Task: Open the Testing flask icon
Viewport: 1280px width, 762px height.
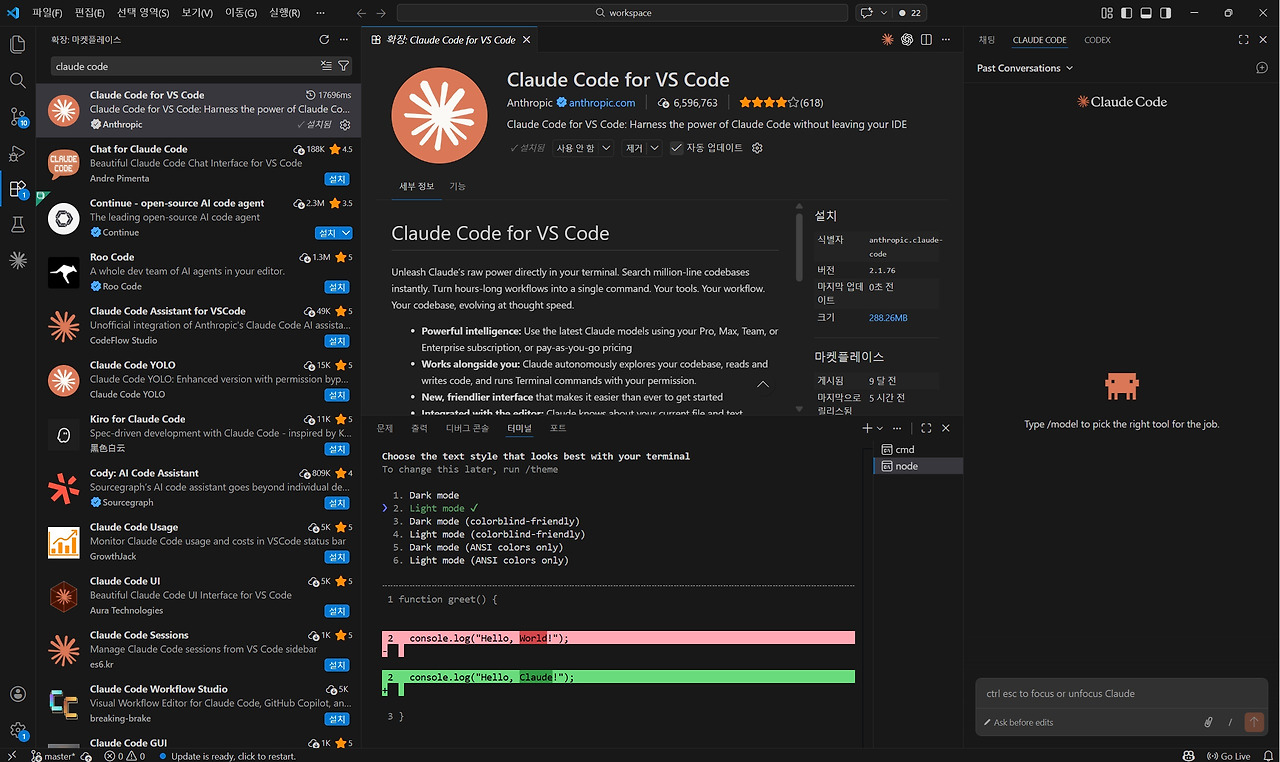Action: tap(17, 225)
